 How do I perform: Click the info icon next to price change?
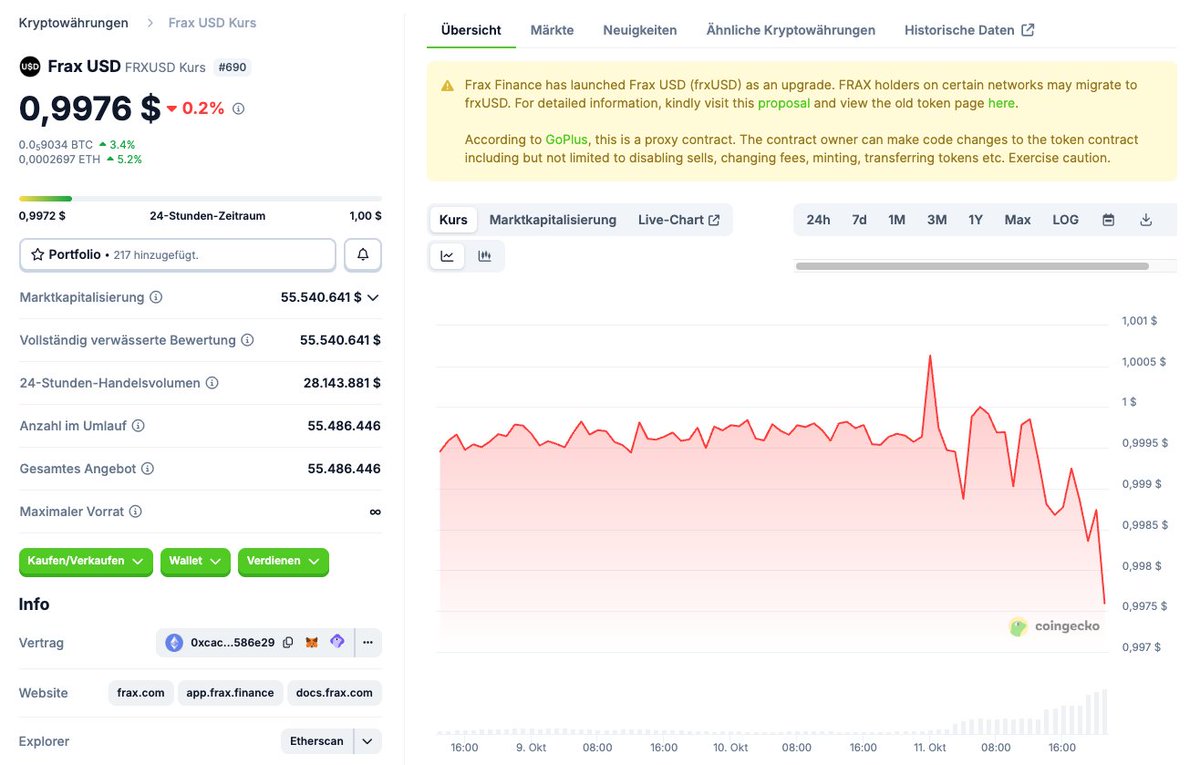[x=238, y=109]
